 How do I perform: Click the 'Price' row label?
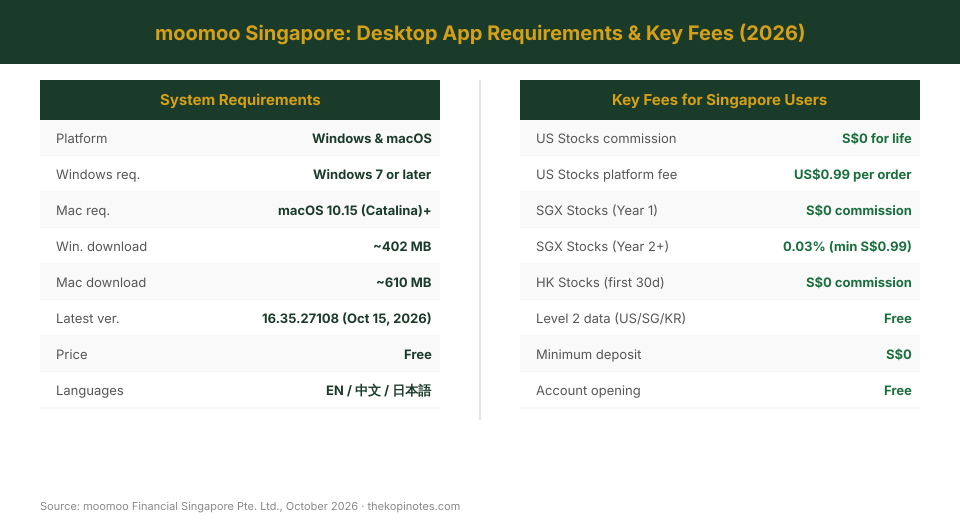72,355
